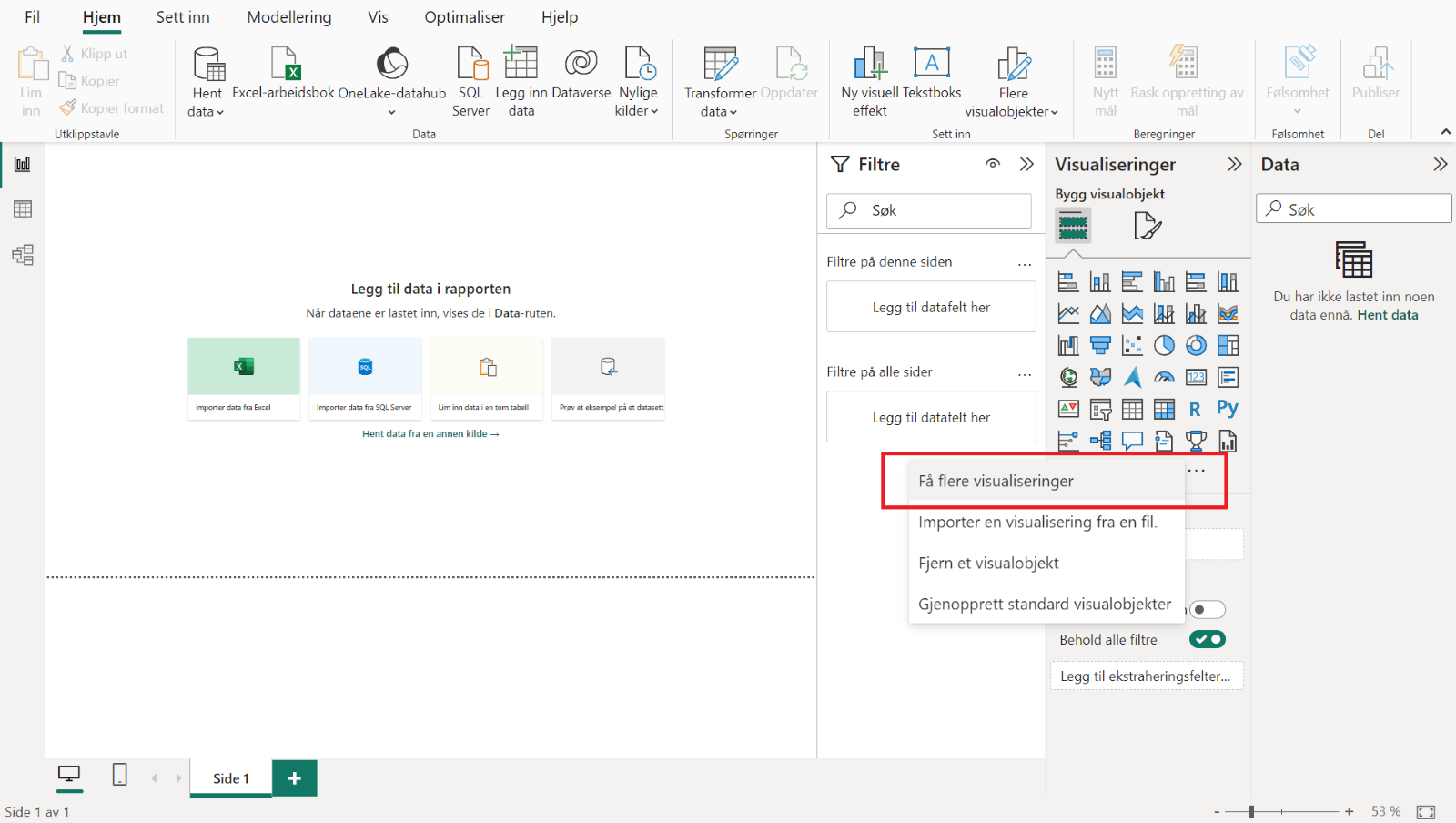1456x823 pixels.
Task: Click Importer data fra Excel card
Action: (x=244, y=379)
